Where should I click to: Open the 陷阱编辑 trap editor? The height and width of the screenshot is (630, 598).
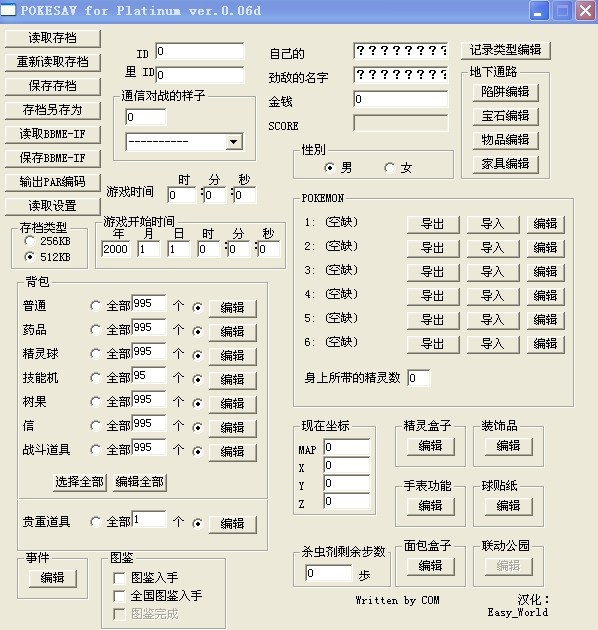[x=506, y=92]
